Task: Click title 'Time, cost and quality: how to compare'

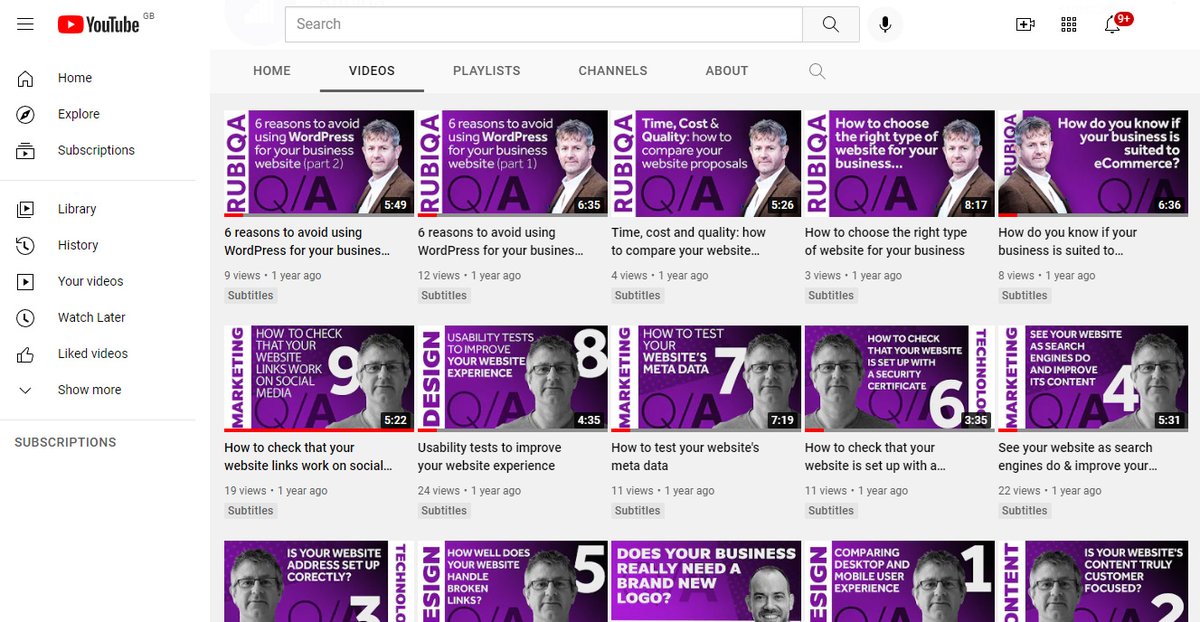Action: (x=689, y=241)
